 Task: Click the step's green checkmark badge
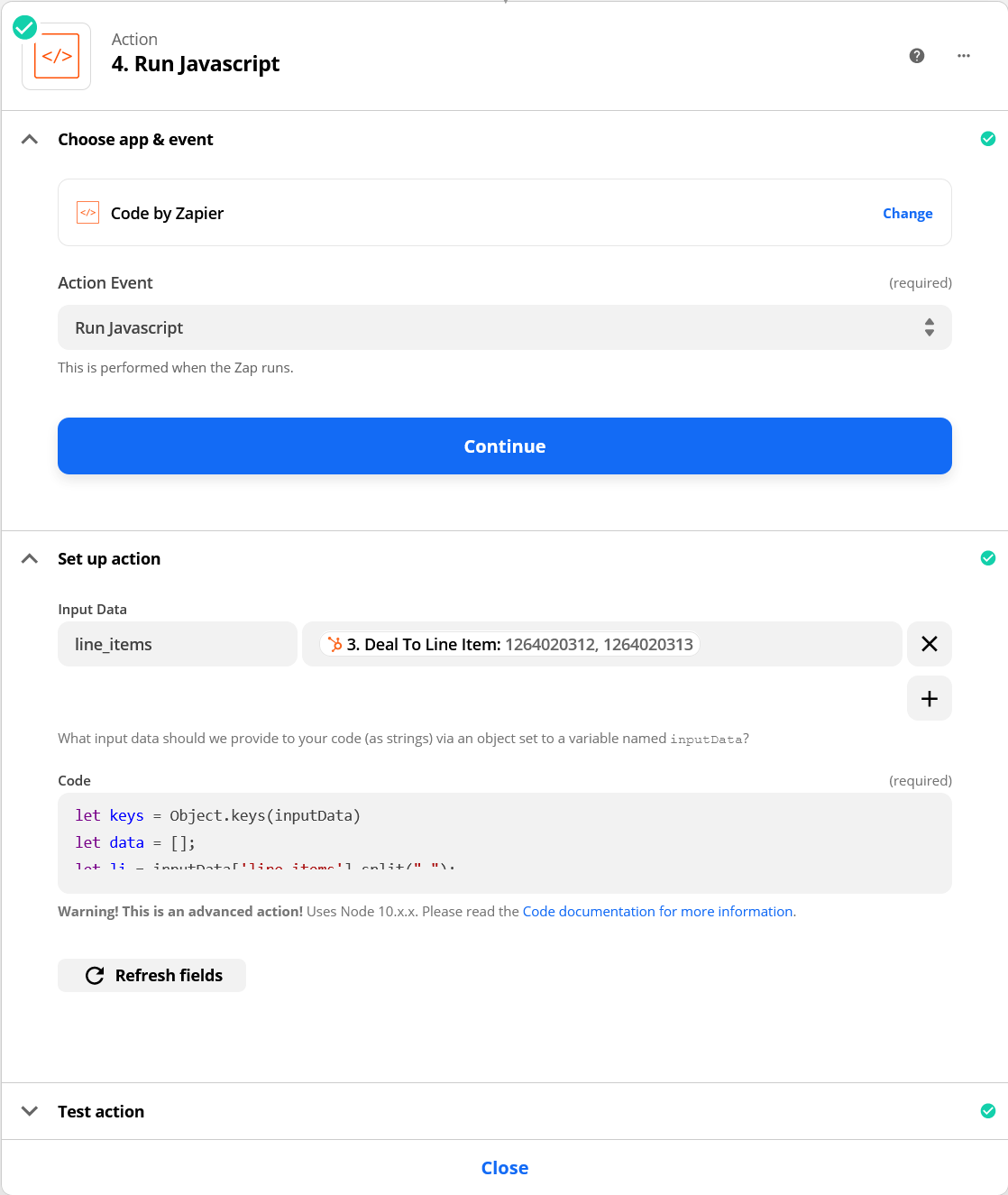tap(25, 28)
